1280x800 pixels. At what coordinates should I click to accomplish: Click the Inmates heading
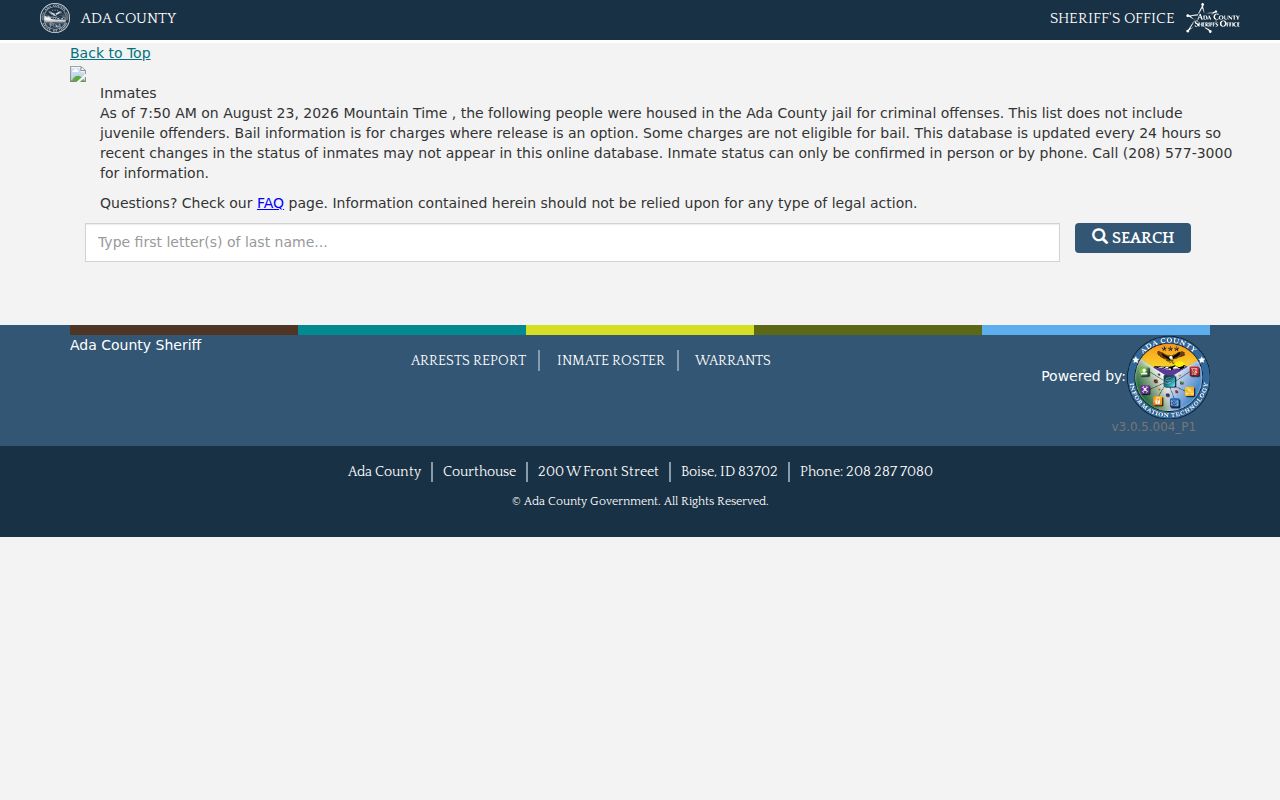(128, 93)
